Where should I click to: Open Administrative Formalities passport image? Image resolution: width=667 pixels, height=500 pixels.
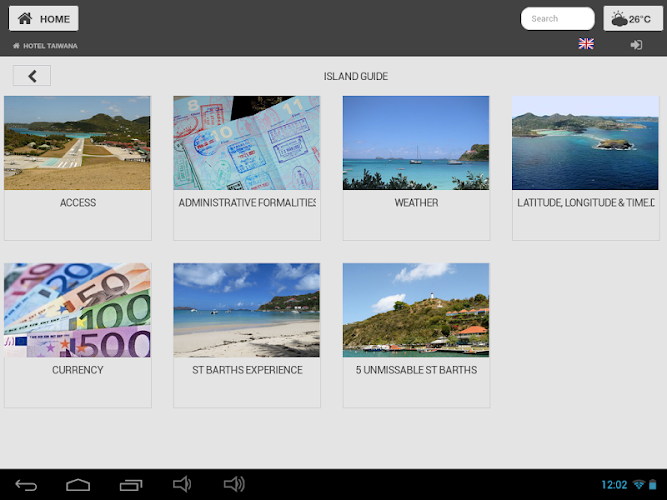[x=246, y=143]
